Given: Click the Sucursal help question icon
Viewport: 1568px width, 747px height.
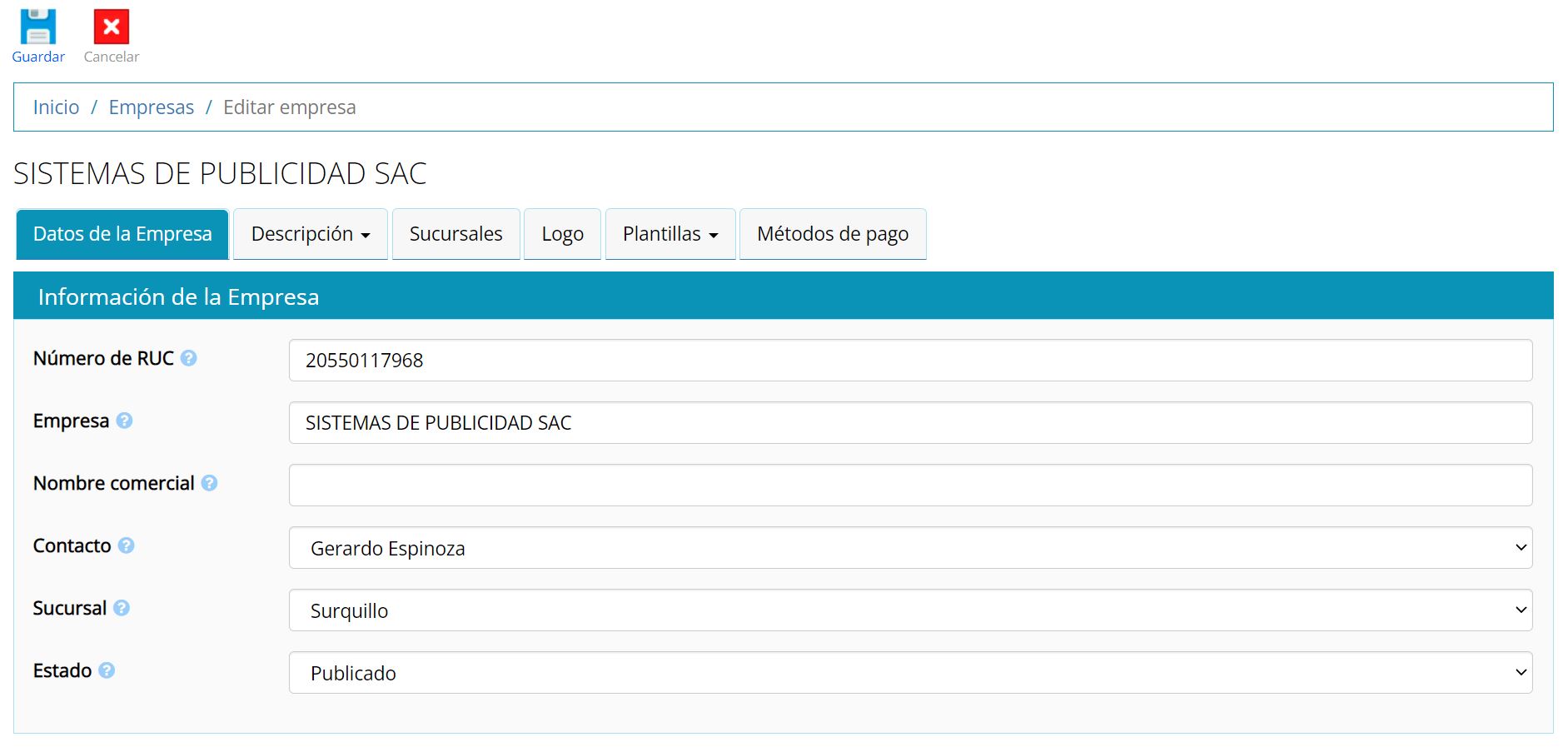Looking at the screenshot, I should tap(122, 608).
